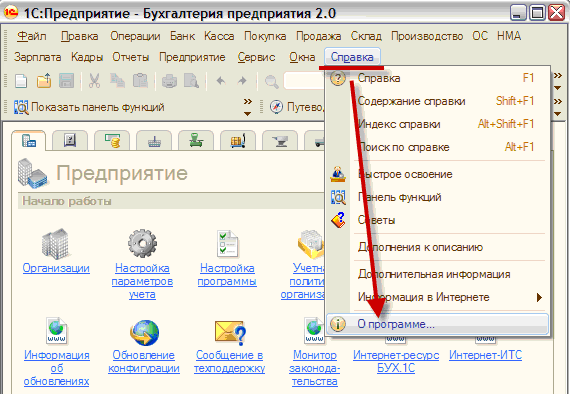
Task: Select Панель функций in the Справка menu
Action: 437,197
